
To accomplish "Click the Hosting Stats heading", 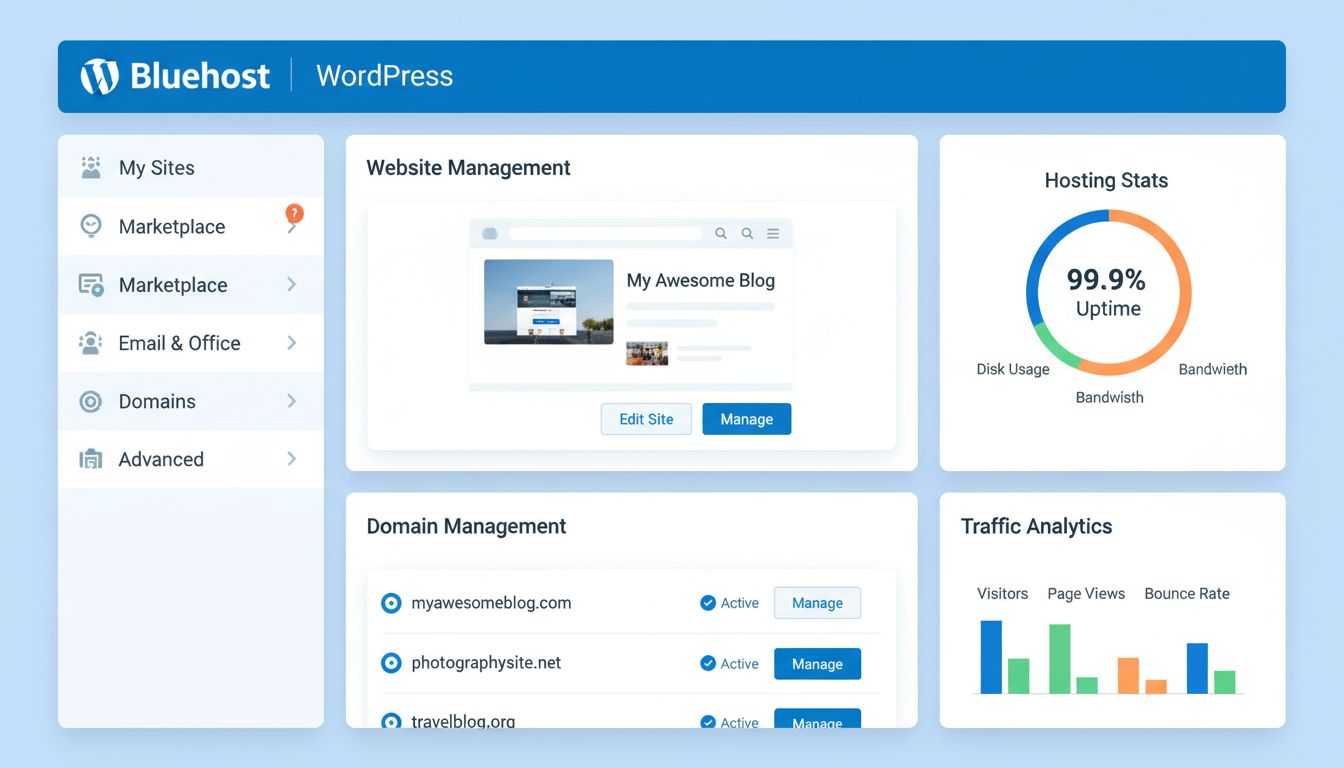I will tap(1106, 180).
